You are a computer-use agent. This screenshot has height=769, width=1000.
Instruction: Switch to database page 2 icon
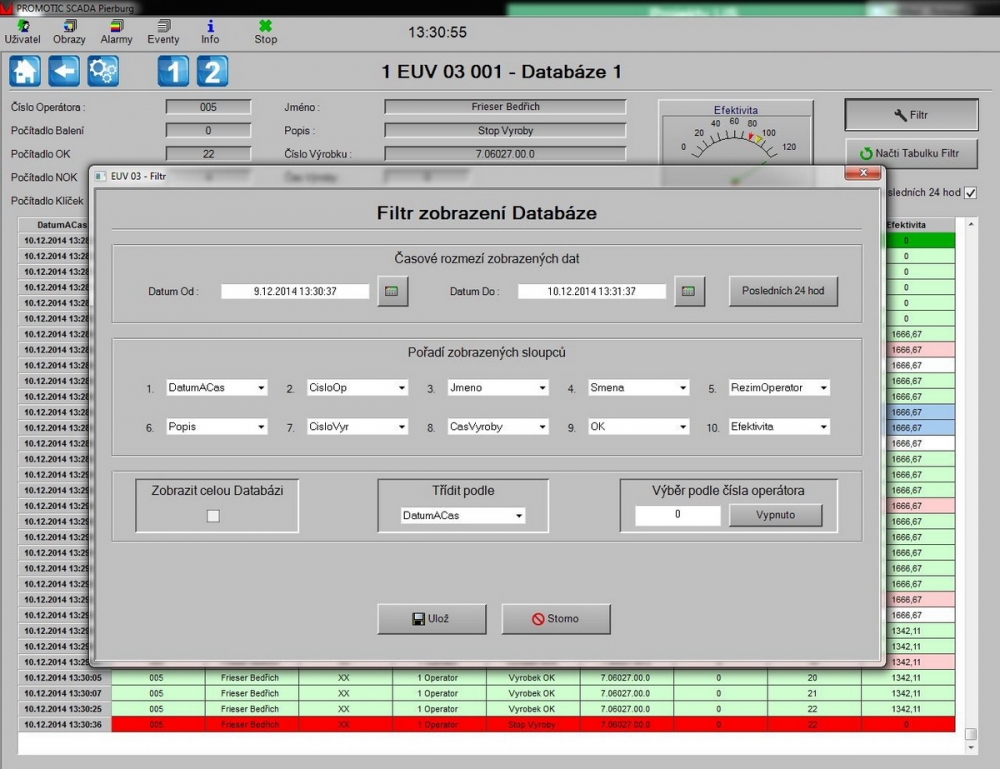(212, 71)
